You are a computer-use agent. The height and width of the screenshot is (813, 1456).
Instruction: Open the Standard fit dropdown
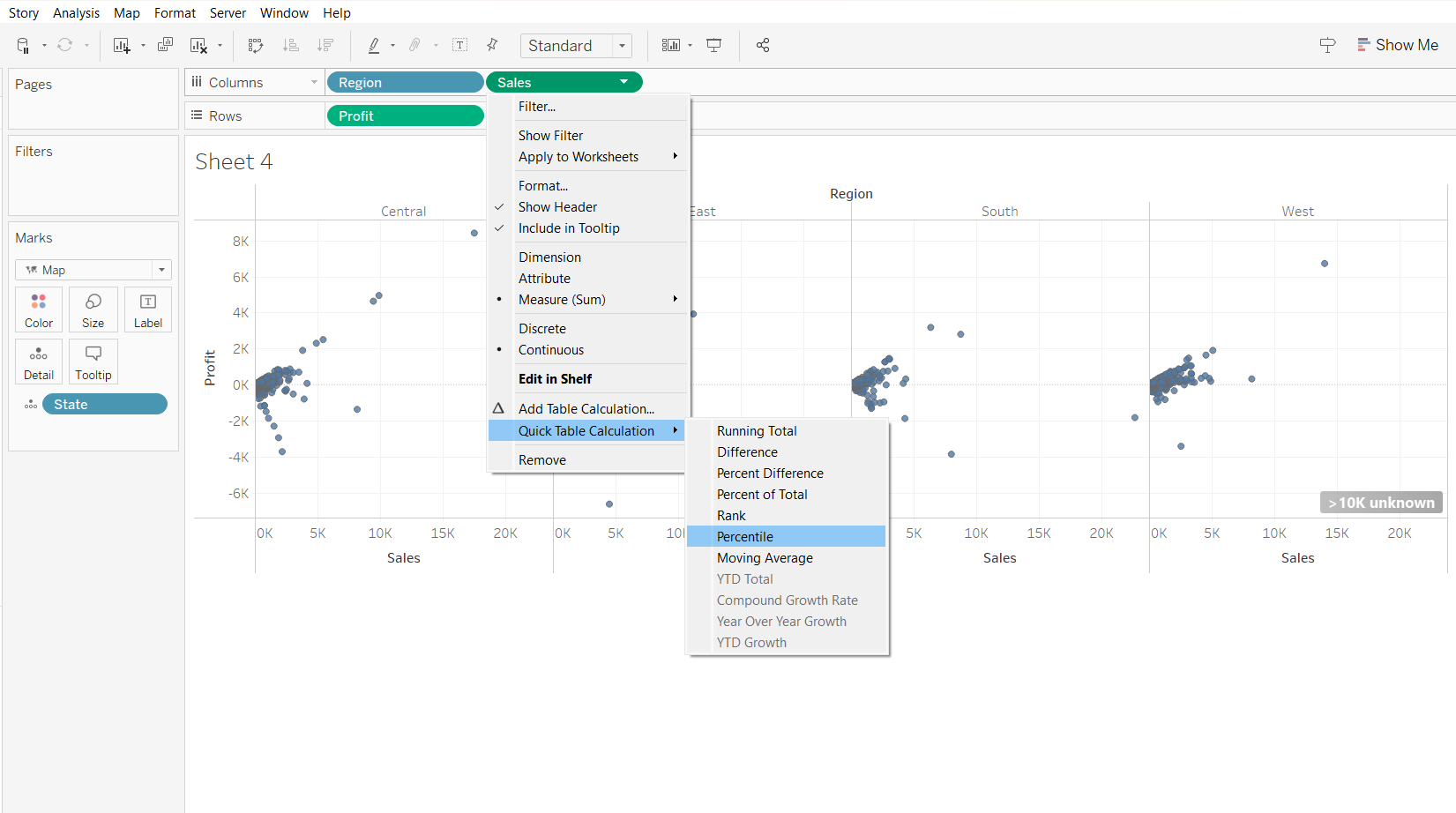click(577, 46)
